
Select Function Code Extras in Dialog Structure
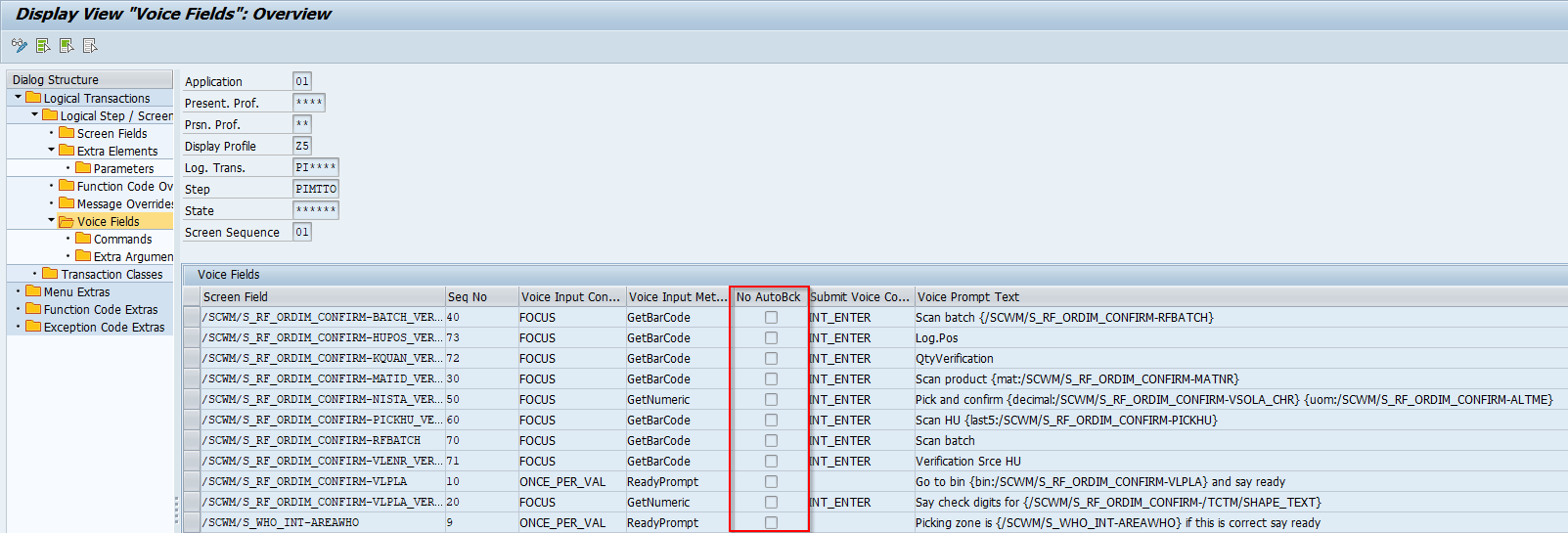100,310
